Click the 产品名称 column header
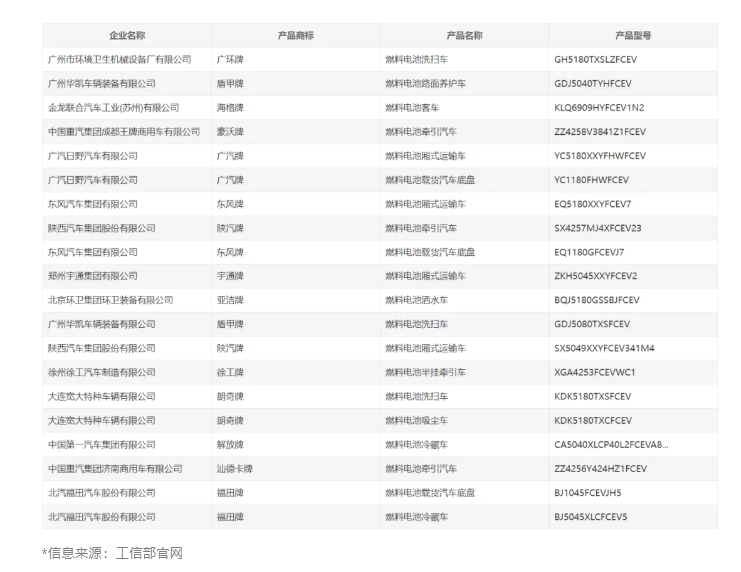 464,35
